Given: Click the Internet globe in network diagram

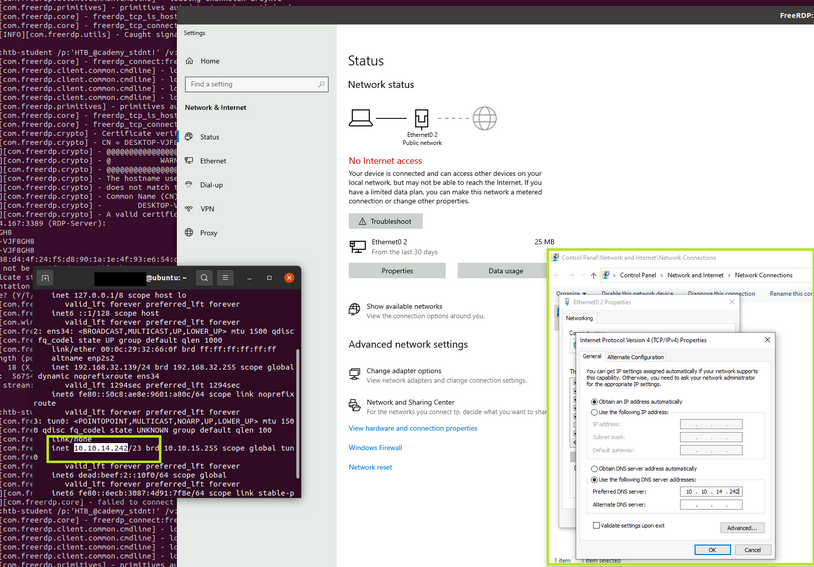Looking at the screenshot, I should (484, 118).
